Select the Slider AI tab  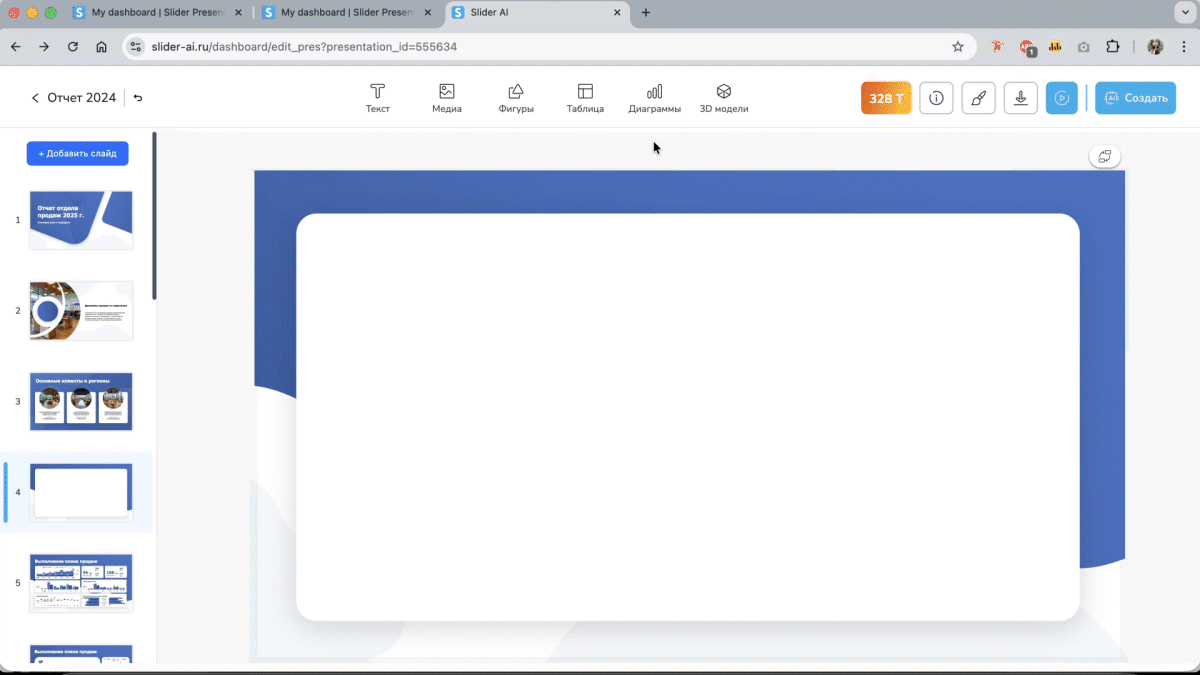click(x=537, y=13)
